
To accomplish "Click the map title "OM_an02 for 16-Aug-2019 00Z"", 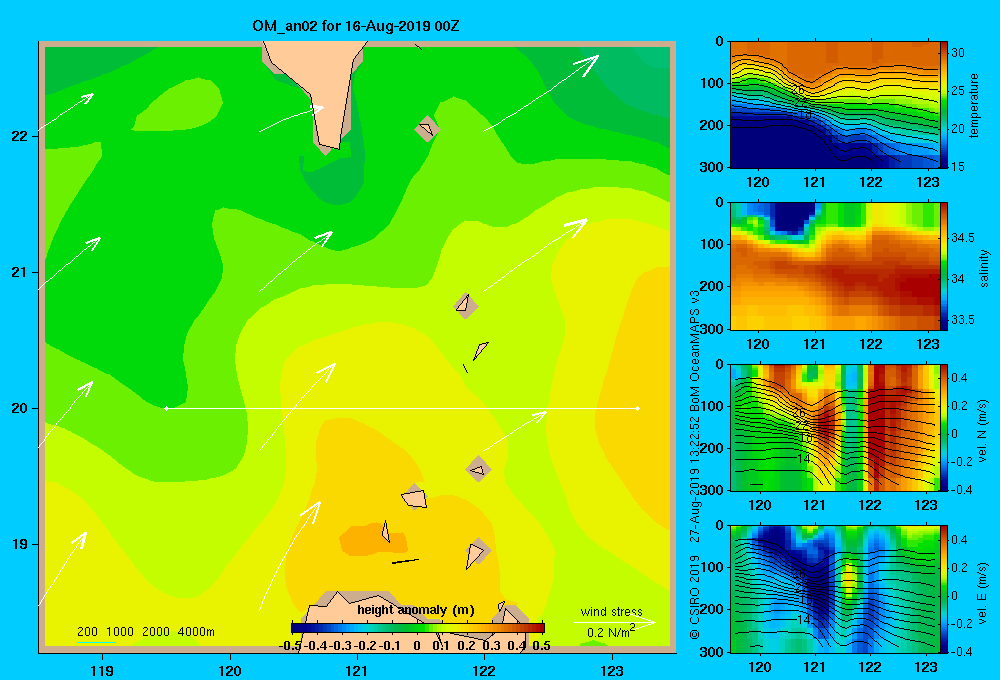I will point(356,27).
